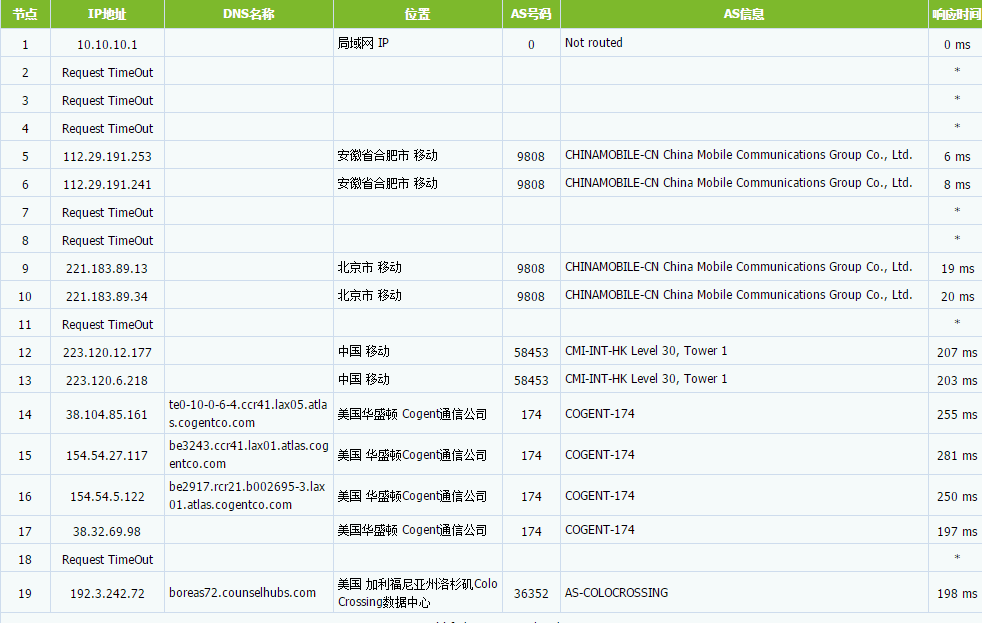
Task: Click CHINAMOBILE-CN info in node 6 row
Action: coord(738,183)
